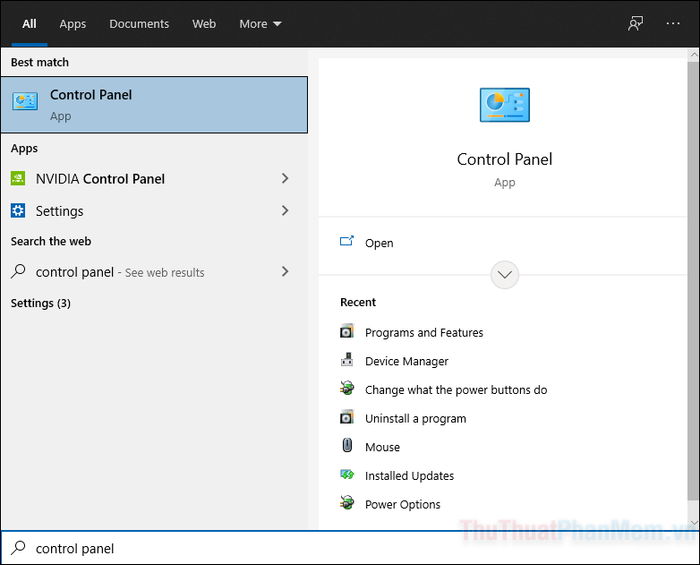This screenshot has height=565, width=700.
Task: Click the Programs and Features icon
Action: click(x=347, y=332)
